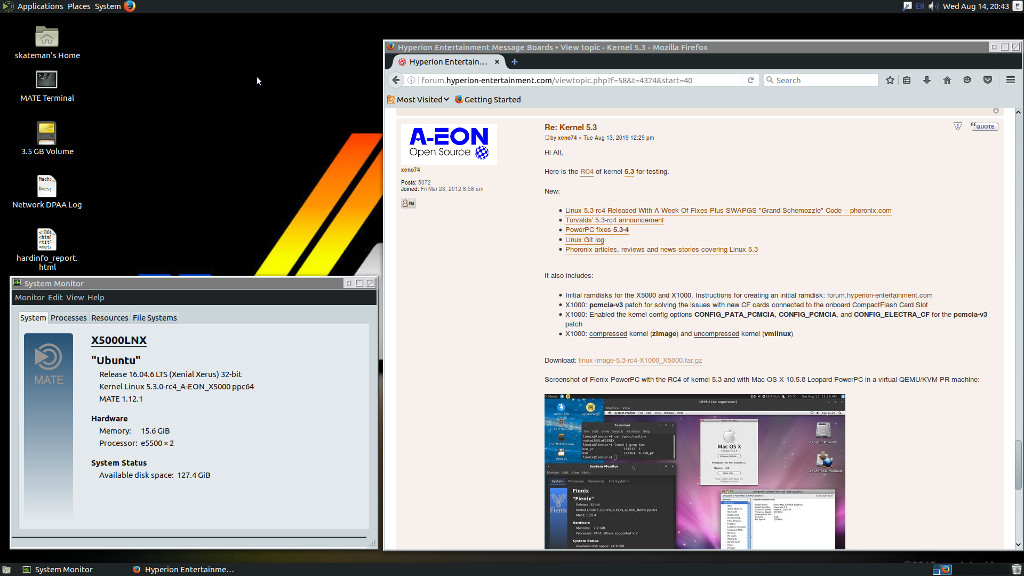Launch MATE Terminal from the desktop icon

pos(46,80)
